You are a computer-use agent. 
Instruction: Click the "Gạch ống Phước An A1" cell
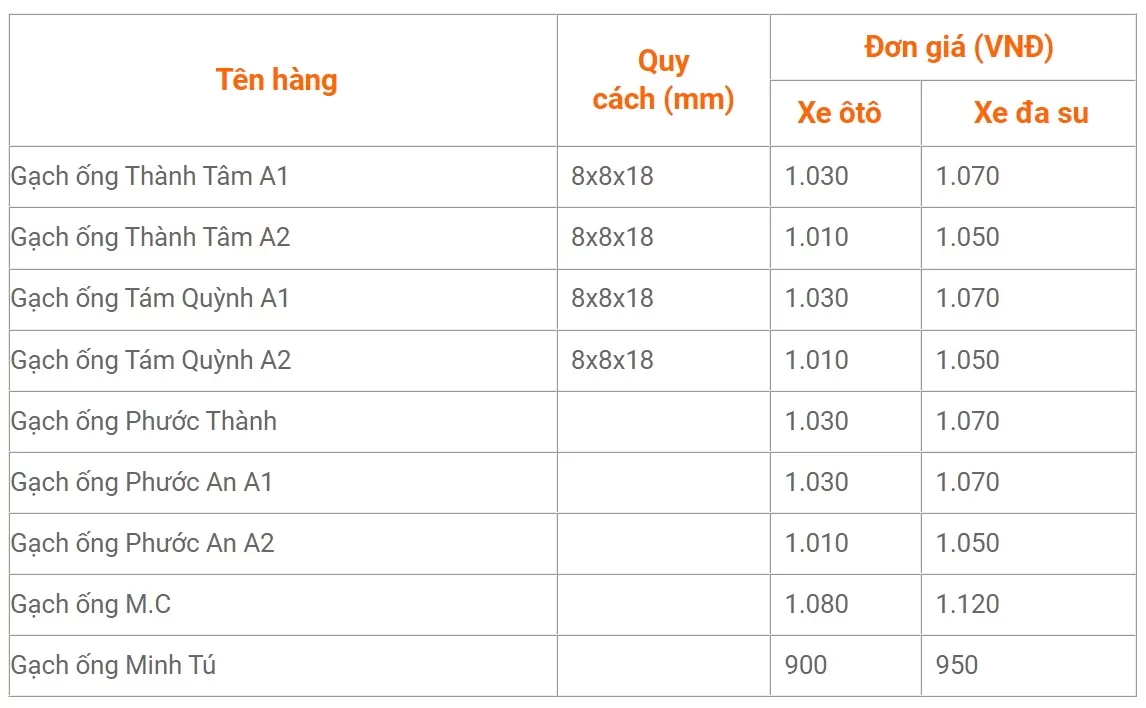click(142, 482)
